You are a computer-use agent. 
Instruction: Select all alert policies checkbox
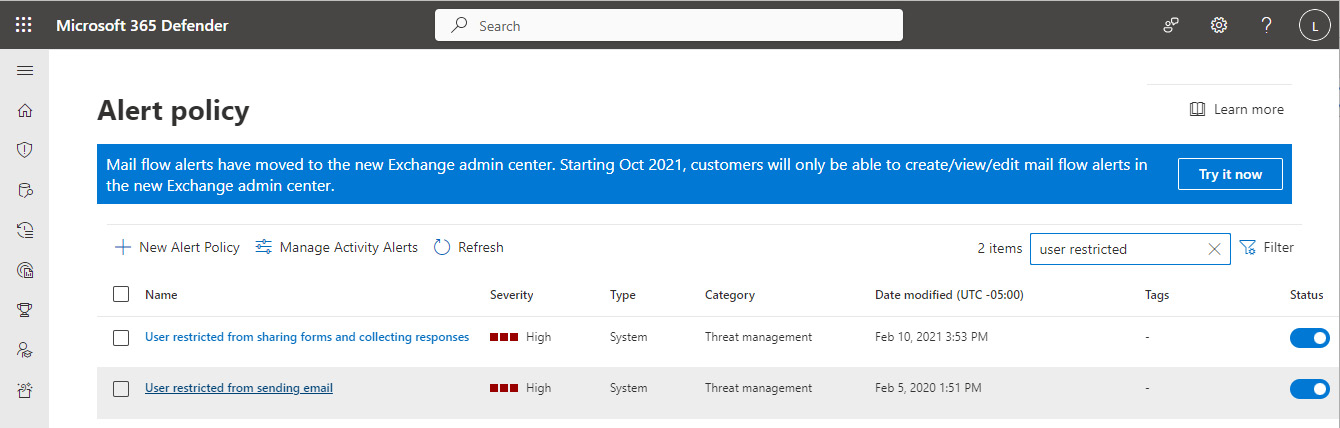coord(121,294)
